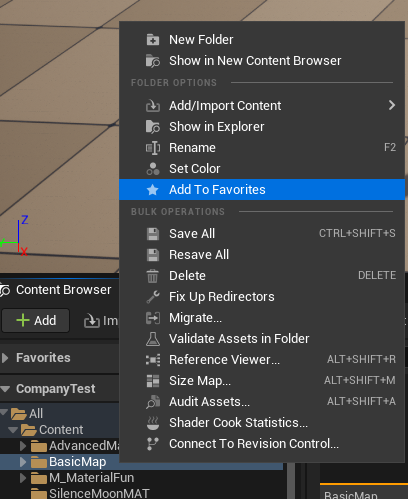Click the trash icon for Delete
Viewport: 408px width, 499px height.
[153, 276]
